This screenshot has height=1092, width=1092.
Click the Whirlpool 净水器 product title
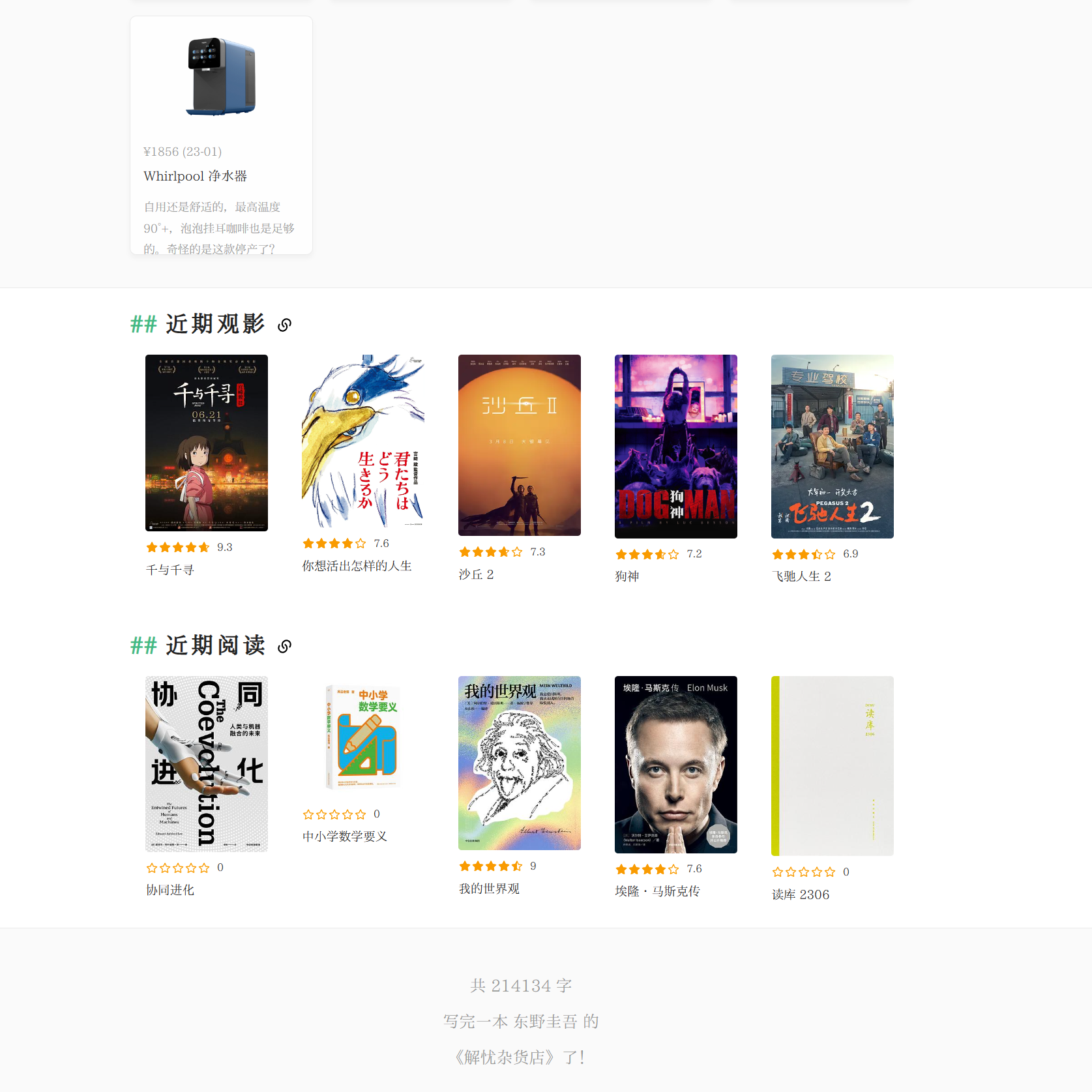[x=196, y=176]
